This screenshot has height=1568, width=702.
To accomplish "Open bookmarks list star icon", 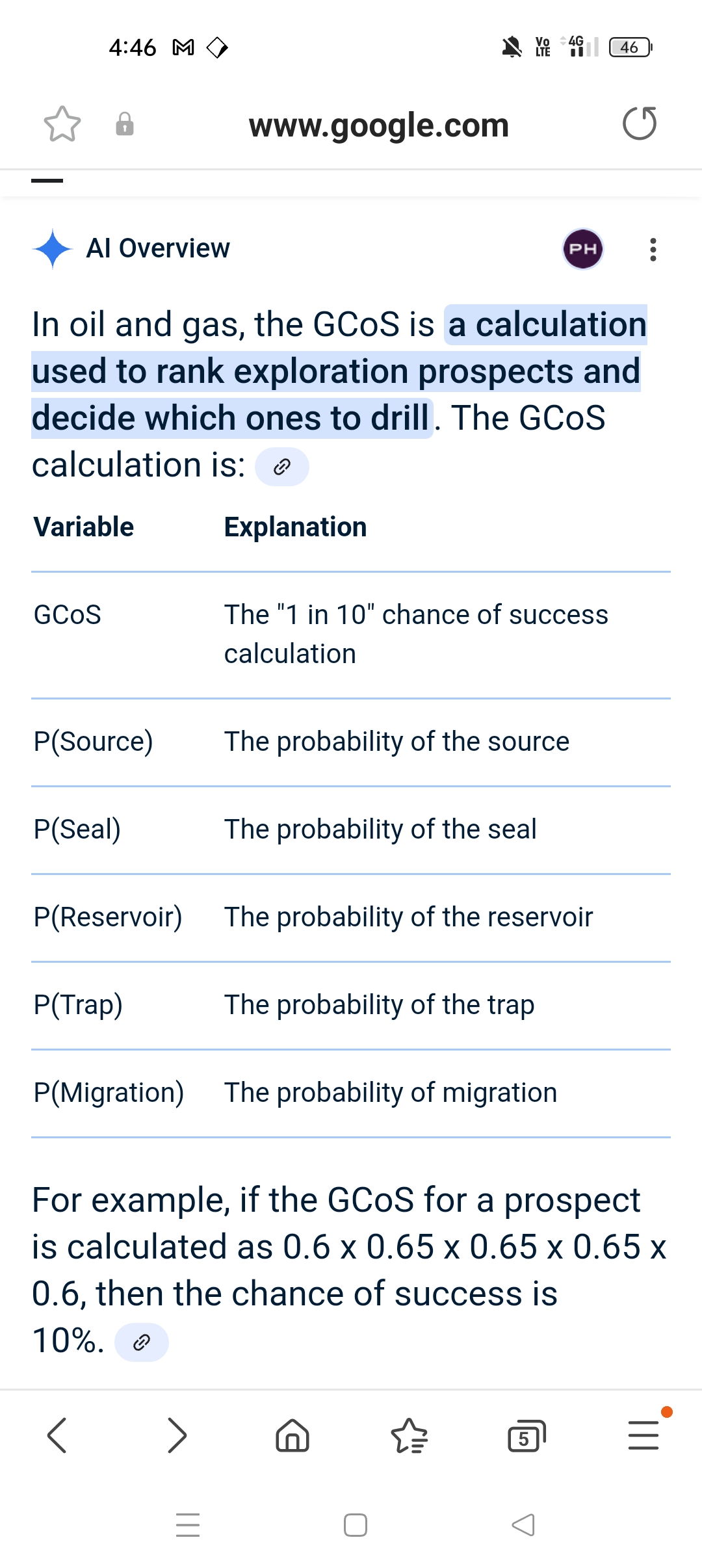I will point(409,1435).
